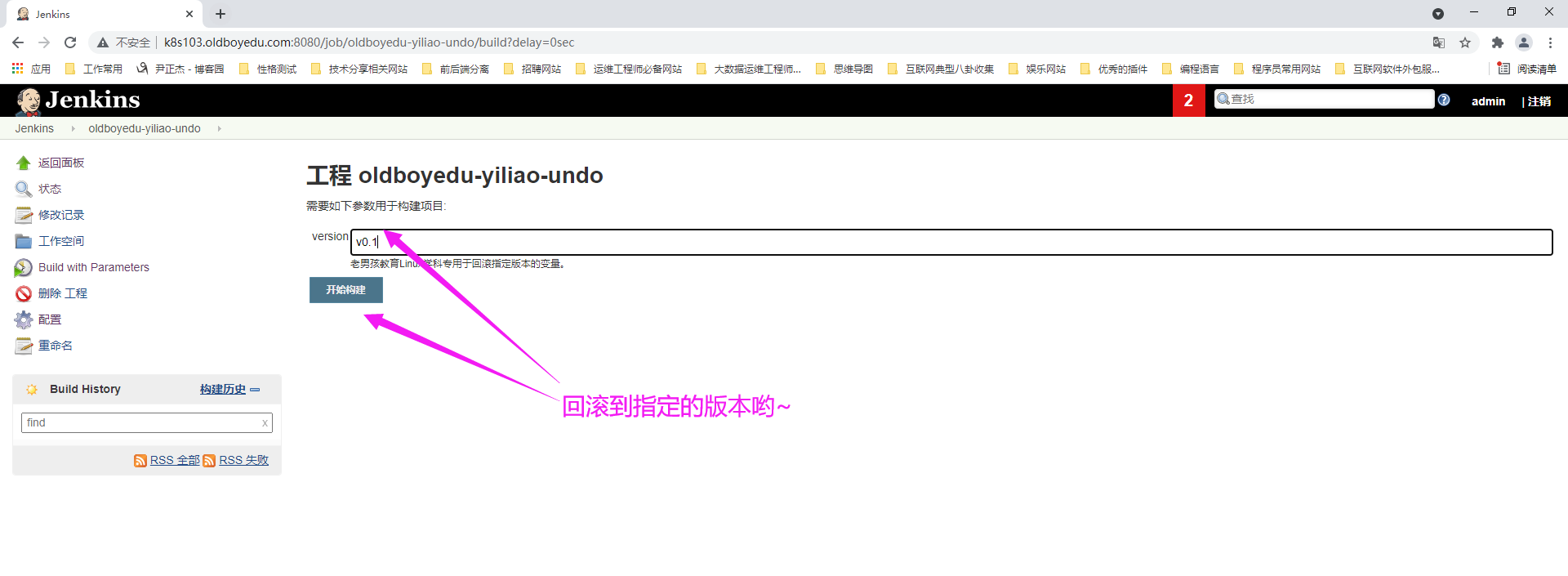Bookmark this page with the star icon
Viewport: 1568px width, 576px height.
coord(1465,42)
